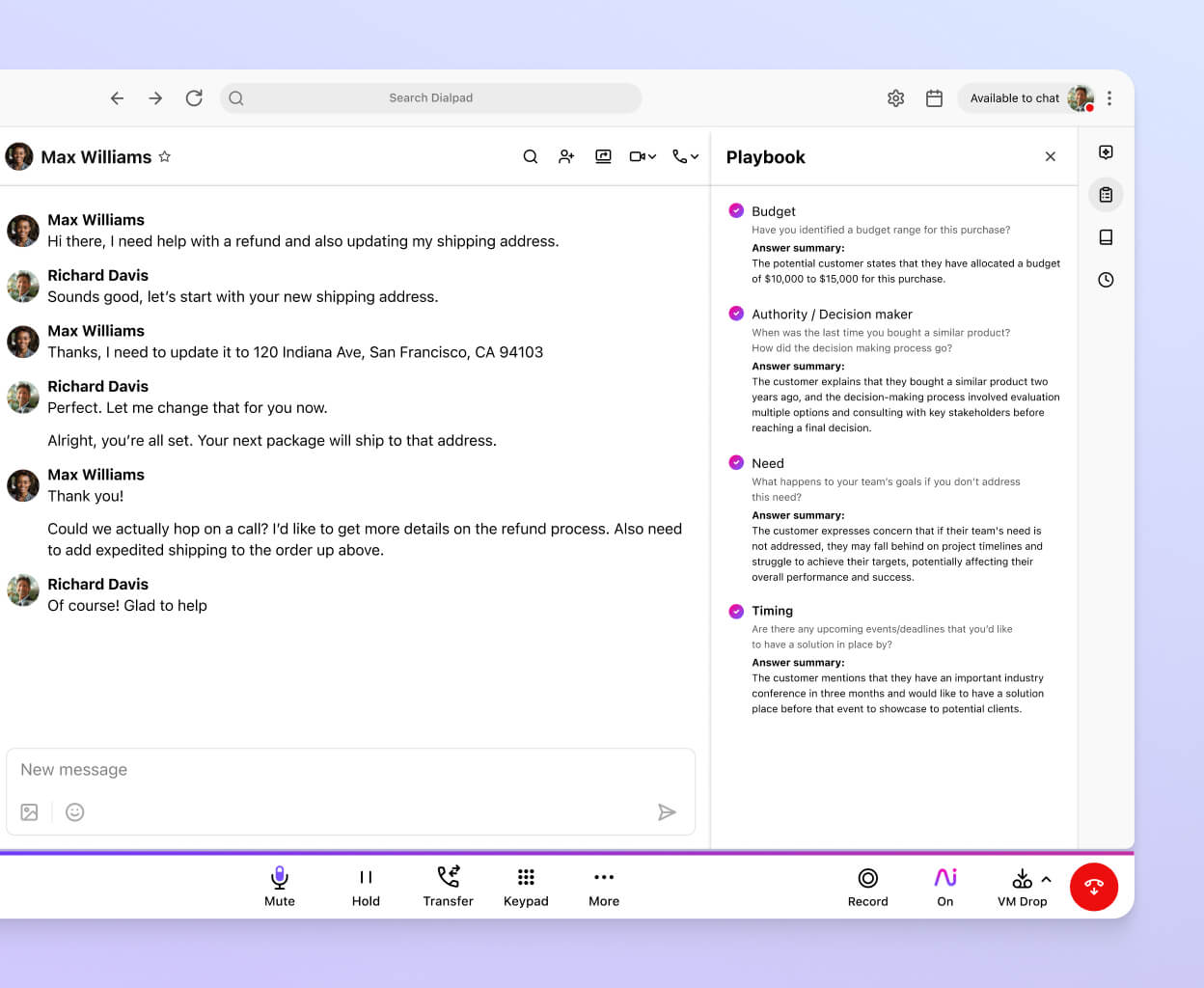Click the New message input field
The width and height of the screenshot is (1204, 988).
point(289,769)
